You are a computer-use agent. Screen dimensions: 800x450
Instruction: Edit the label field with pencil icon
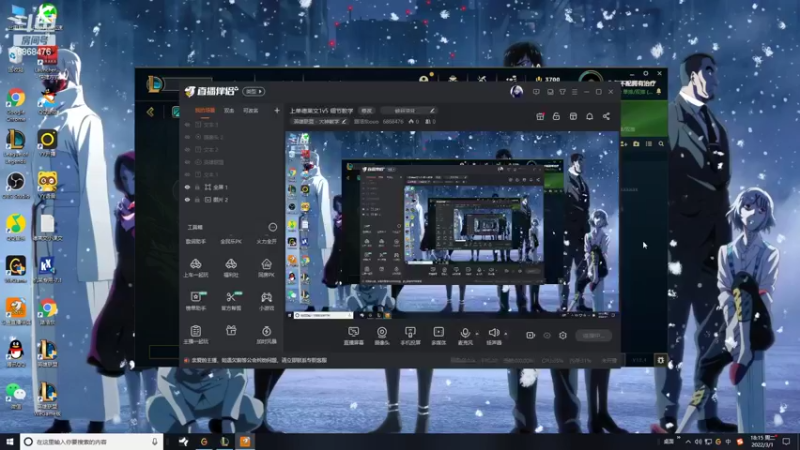pyautogui.click(x=408, y=110)
